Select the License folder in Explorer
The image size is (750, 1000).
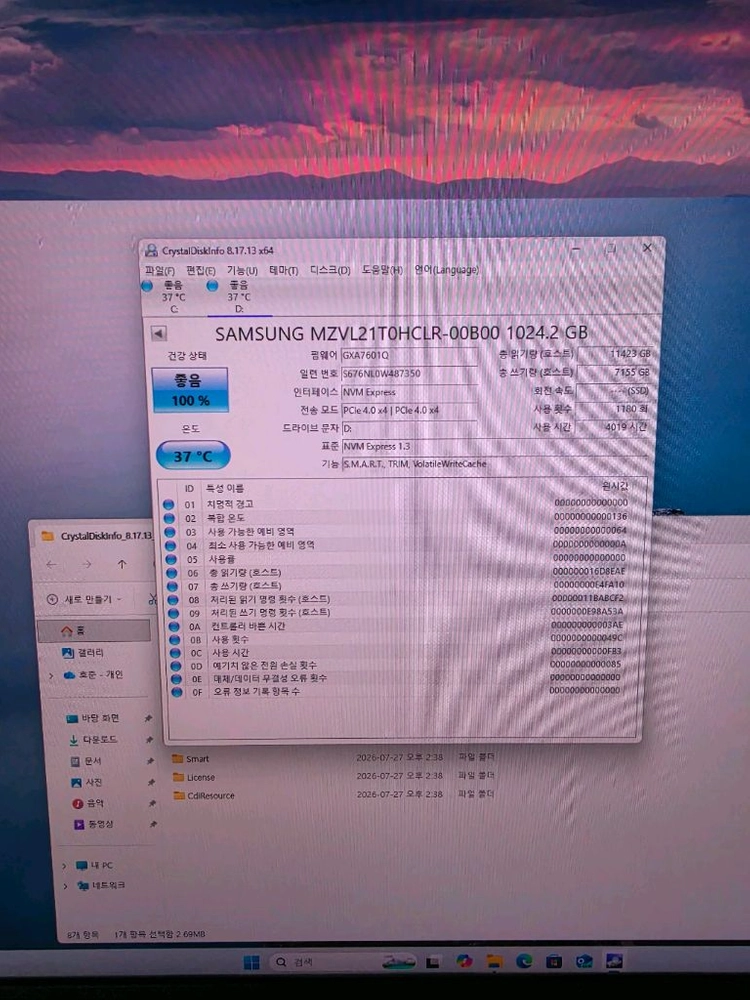tap(194, 777)
